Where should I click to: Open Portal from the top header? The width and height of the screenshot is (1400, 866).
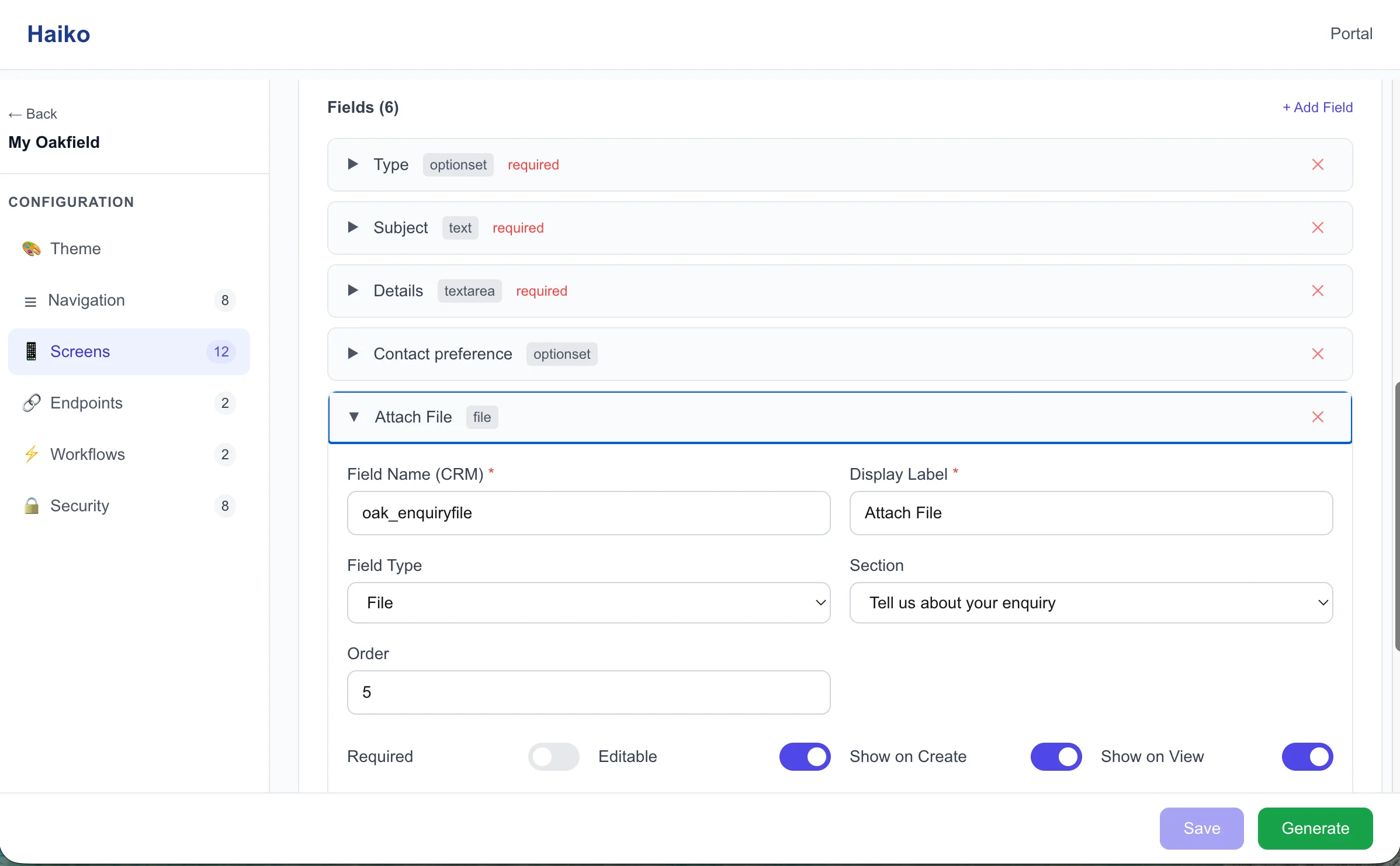tap(1350, 34)
